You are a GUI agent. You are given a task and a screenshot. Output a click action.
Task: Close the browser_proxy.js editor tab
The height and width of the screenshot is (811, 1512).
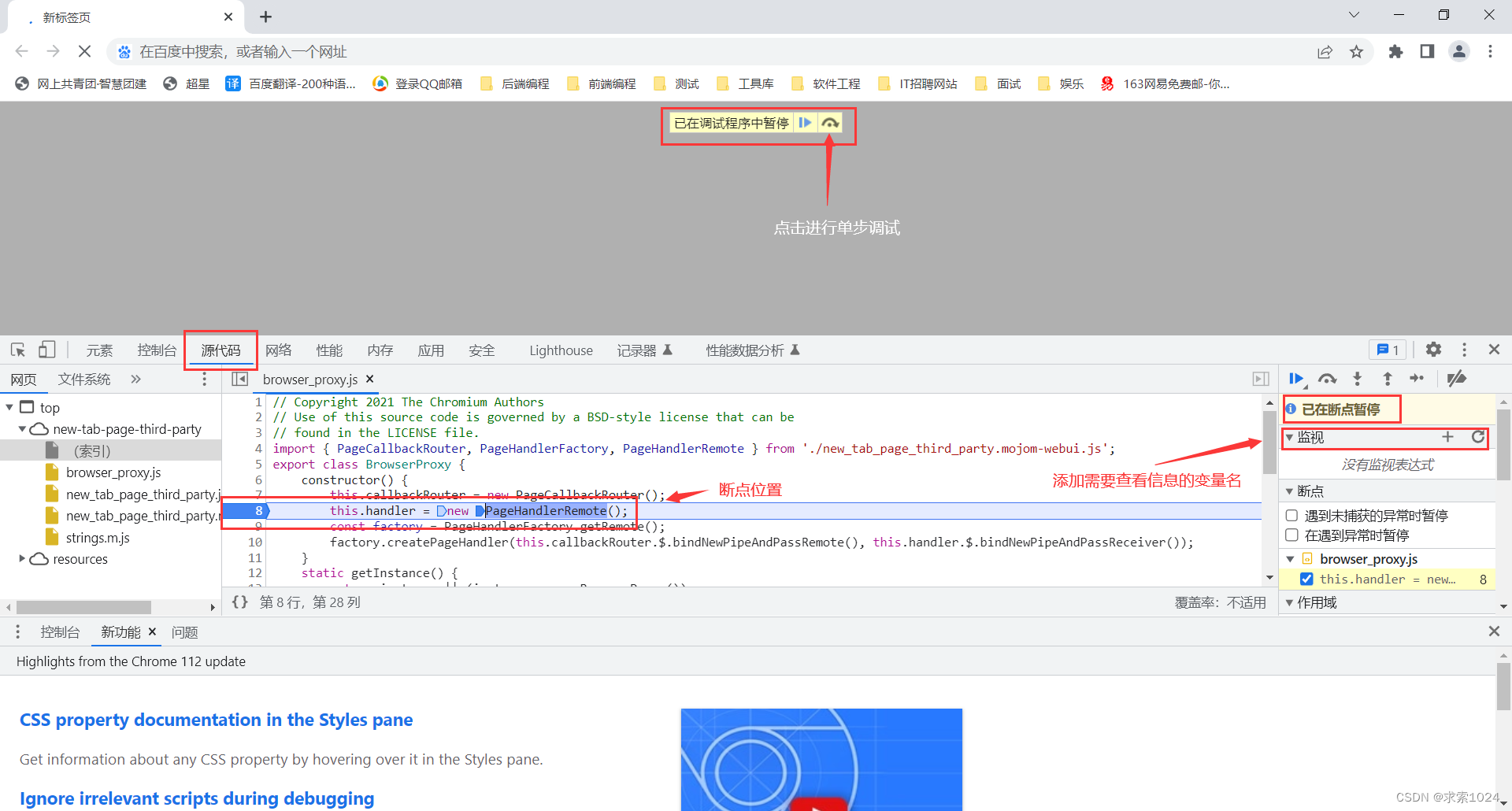pyautogui.click(x=370, y=379)
